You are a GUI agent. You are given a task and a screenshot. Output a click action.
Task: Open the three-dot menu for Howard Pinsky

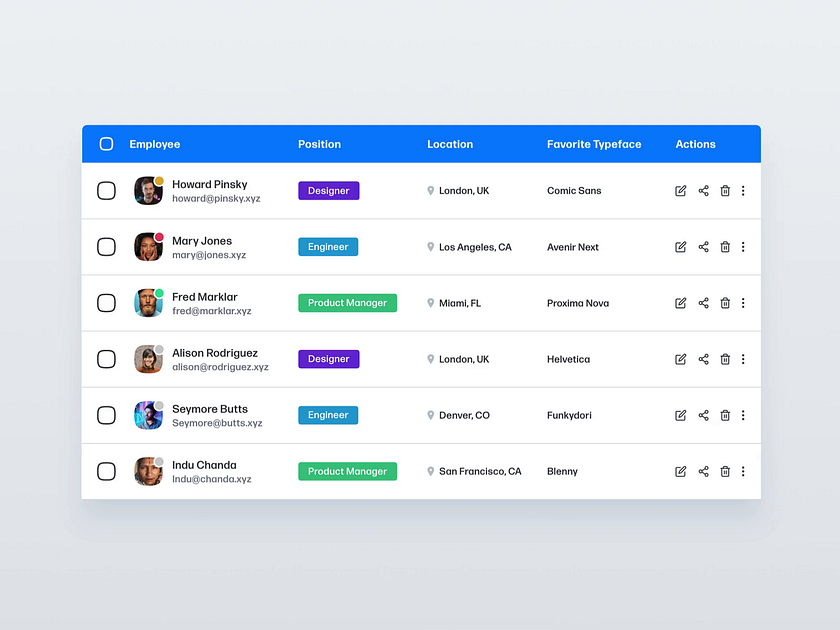(x=743, y=190)
